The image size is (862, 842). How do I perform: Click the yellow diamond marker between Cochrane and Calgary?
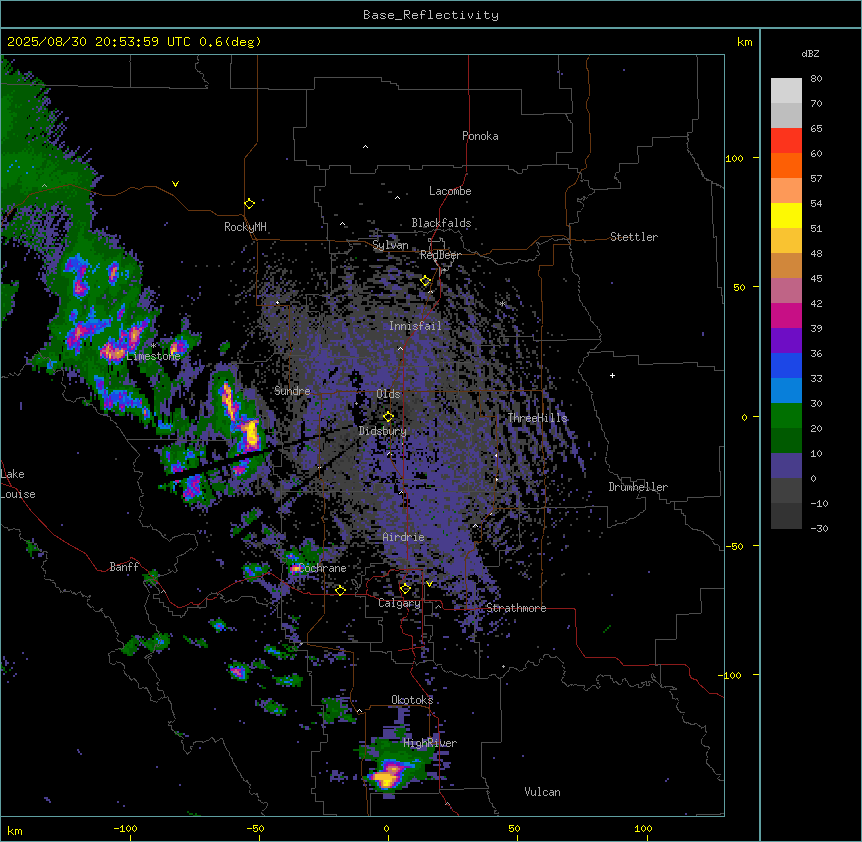coord(340,590)
